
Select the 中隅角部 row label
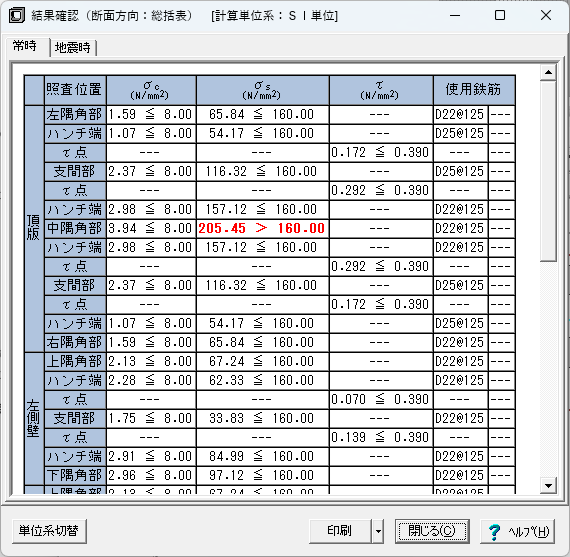[x=75, y=229]
